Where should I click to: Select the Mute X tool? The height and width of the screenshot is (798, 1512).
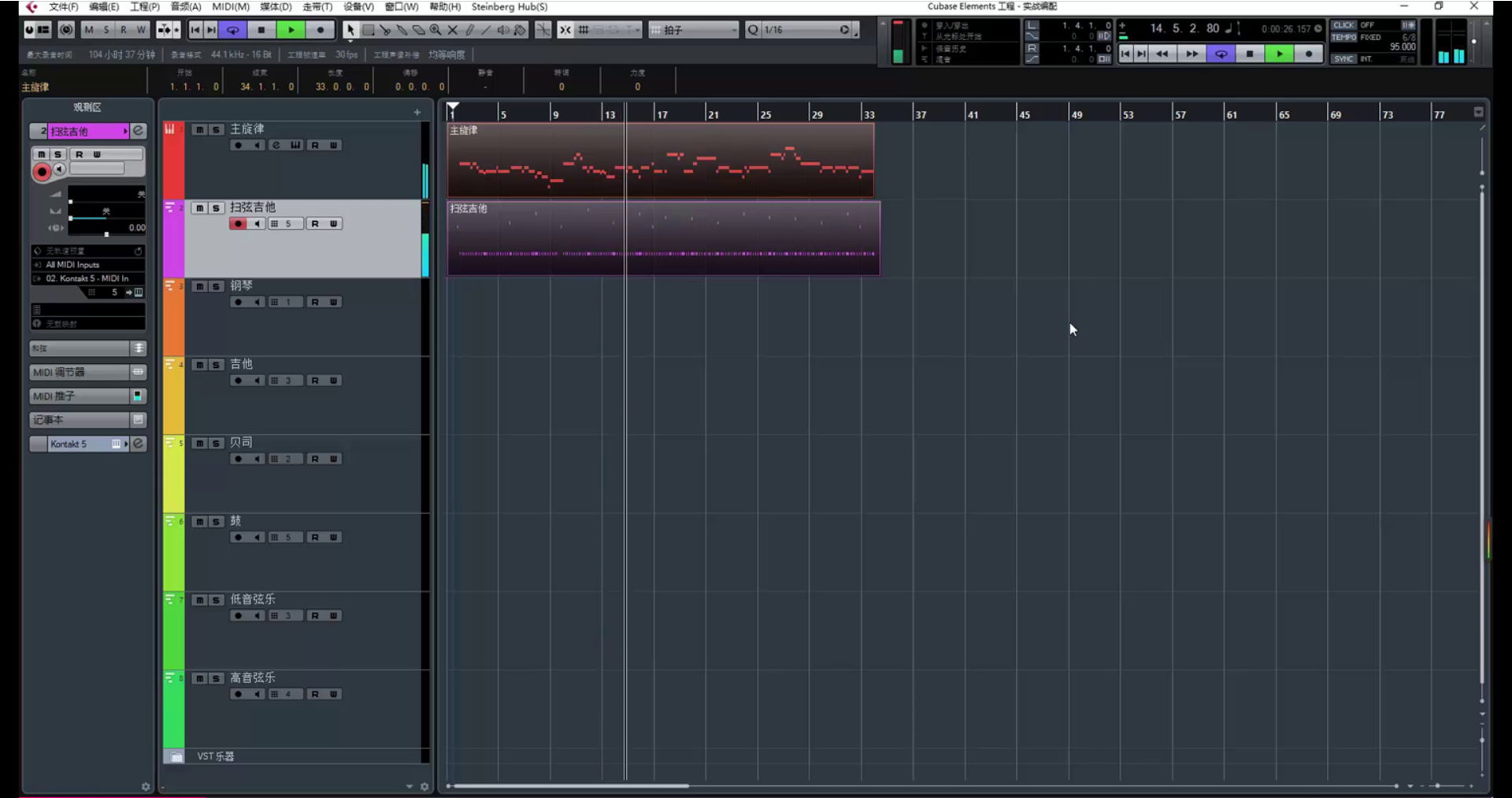tap(453, 30)
